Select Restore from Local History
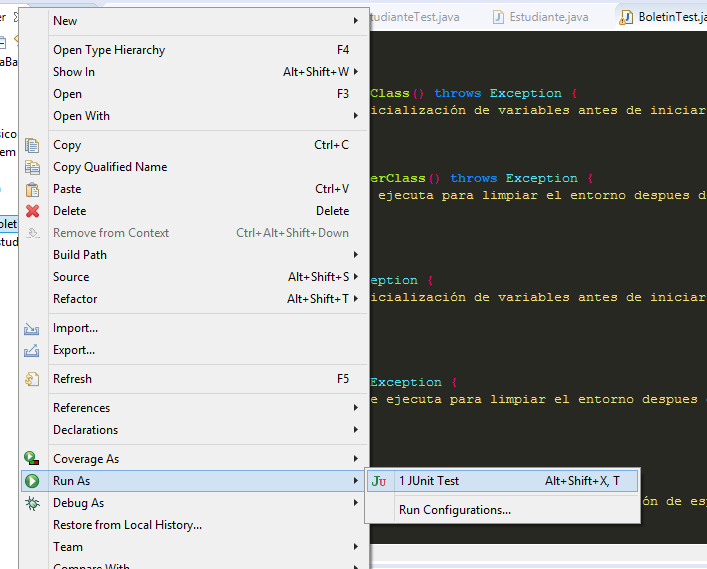 pos(127,525)
